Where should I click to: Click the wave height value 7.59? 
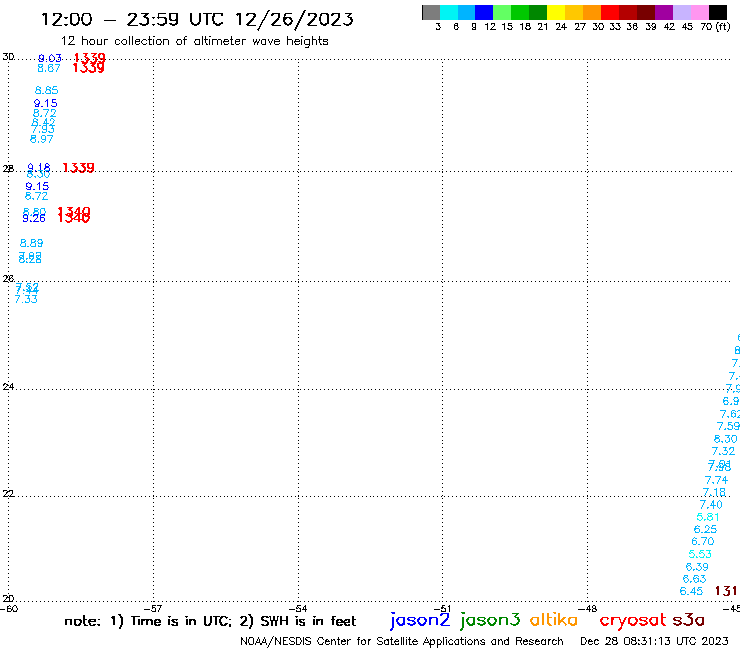[728, 426]
